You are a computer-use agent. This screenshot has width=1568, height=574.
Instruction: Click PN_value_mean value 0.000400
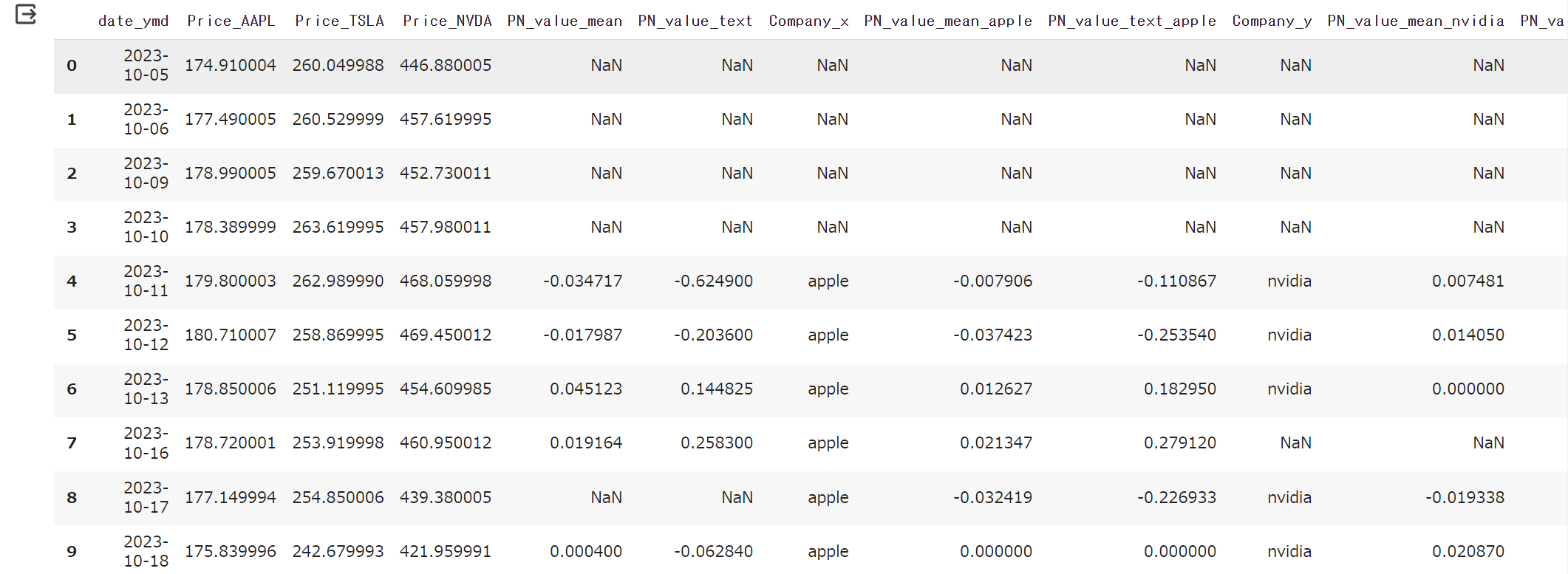click(586, 552)
